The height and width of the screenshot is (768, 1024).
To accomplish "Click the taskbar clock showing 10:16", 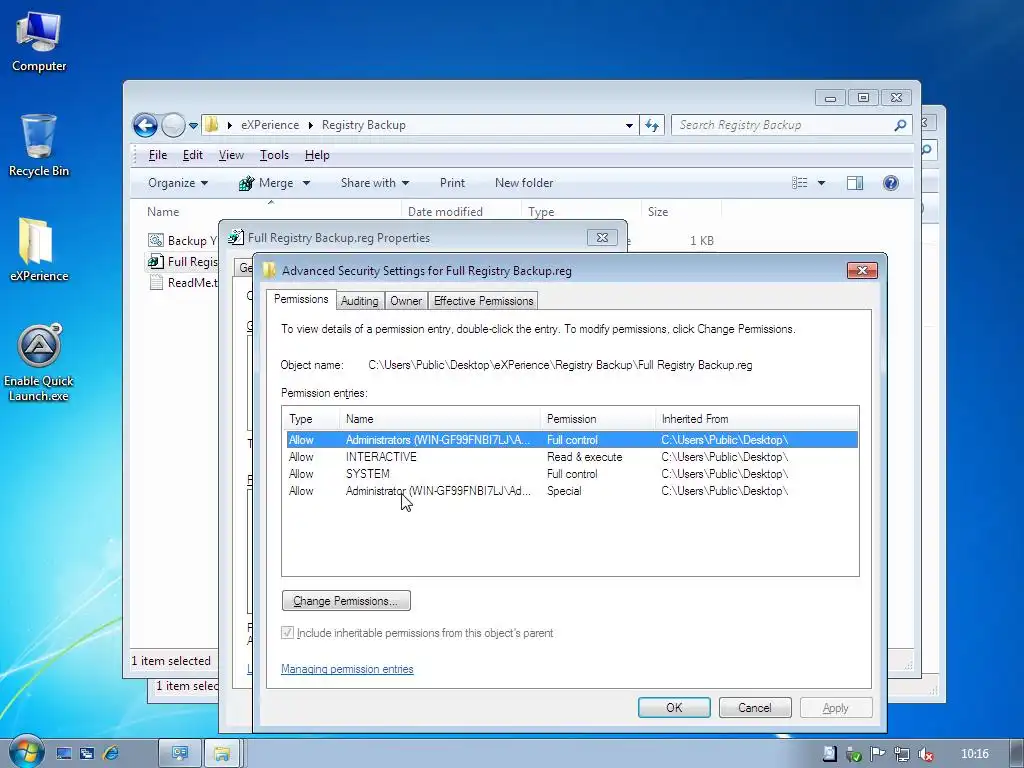I will (x=974, y=754).
